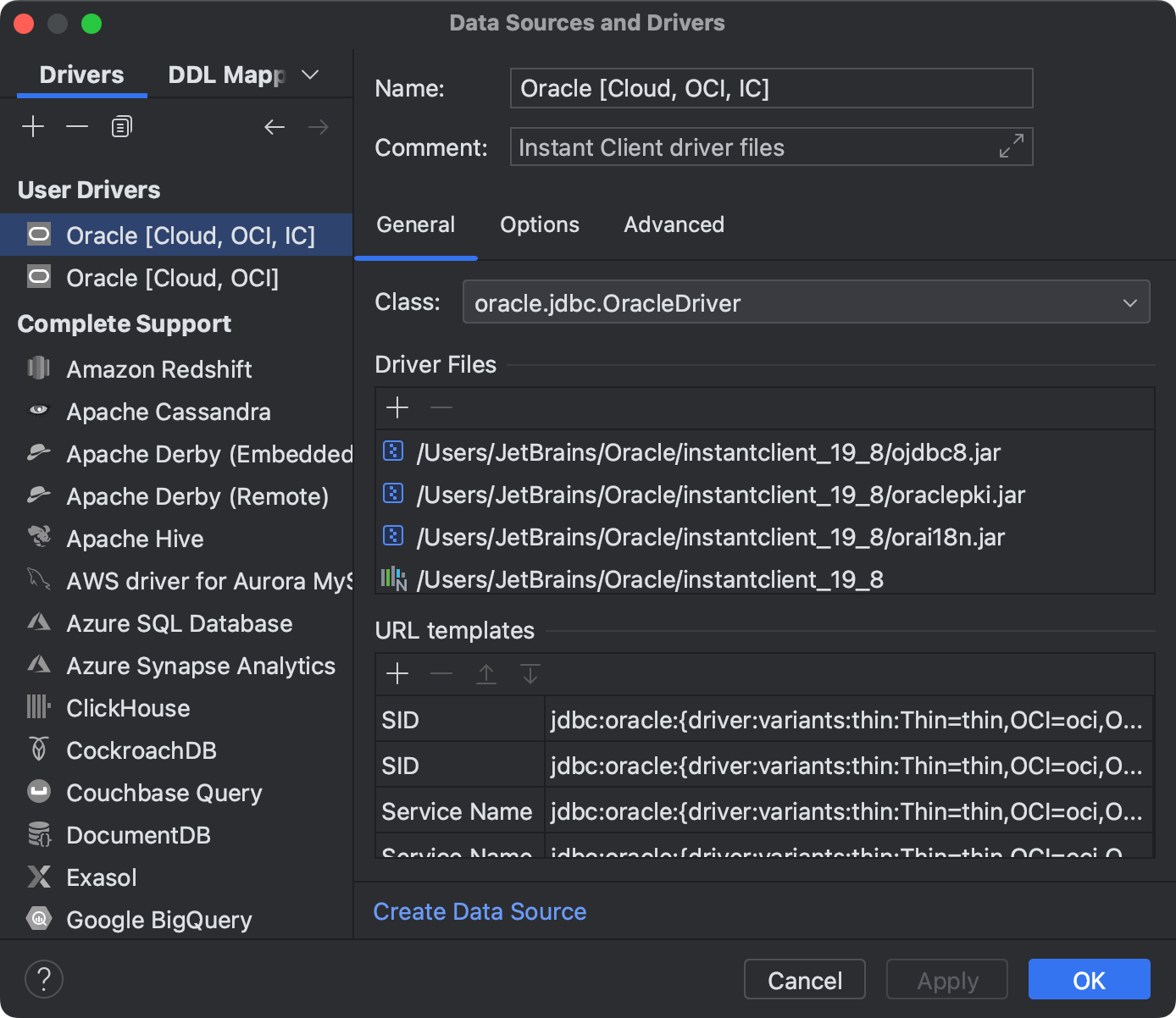Remove a file from Driver Files

441,407
